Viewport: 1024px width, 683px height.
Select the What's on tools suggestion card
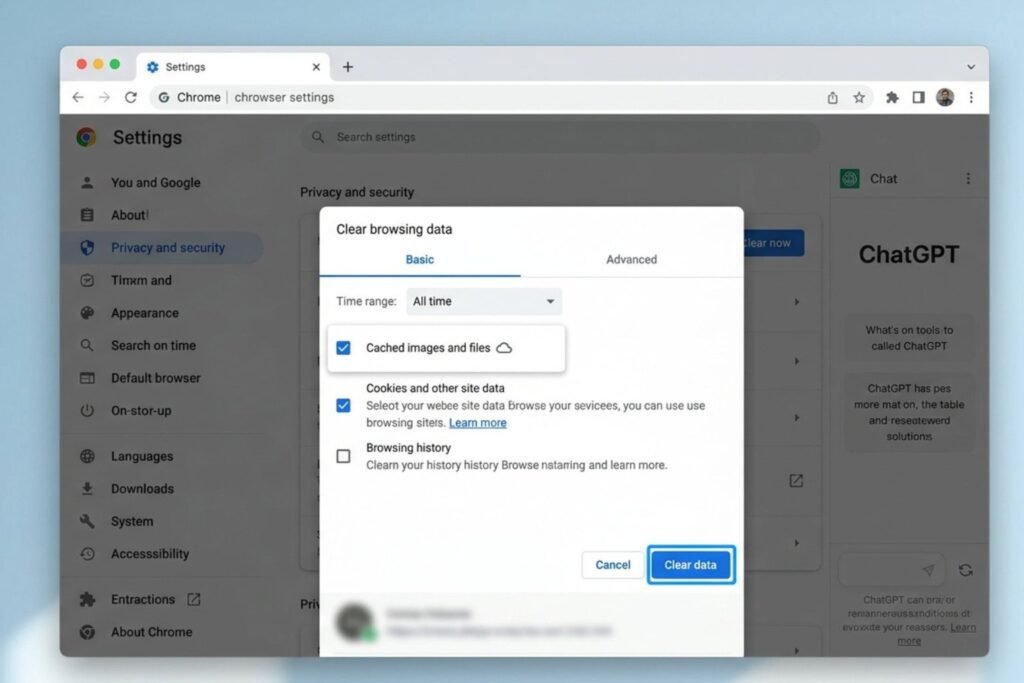point(909,338)
